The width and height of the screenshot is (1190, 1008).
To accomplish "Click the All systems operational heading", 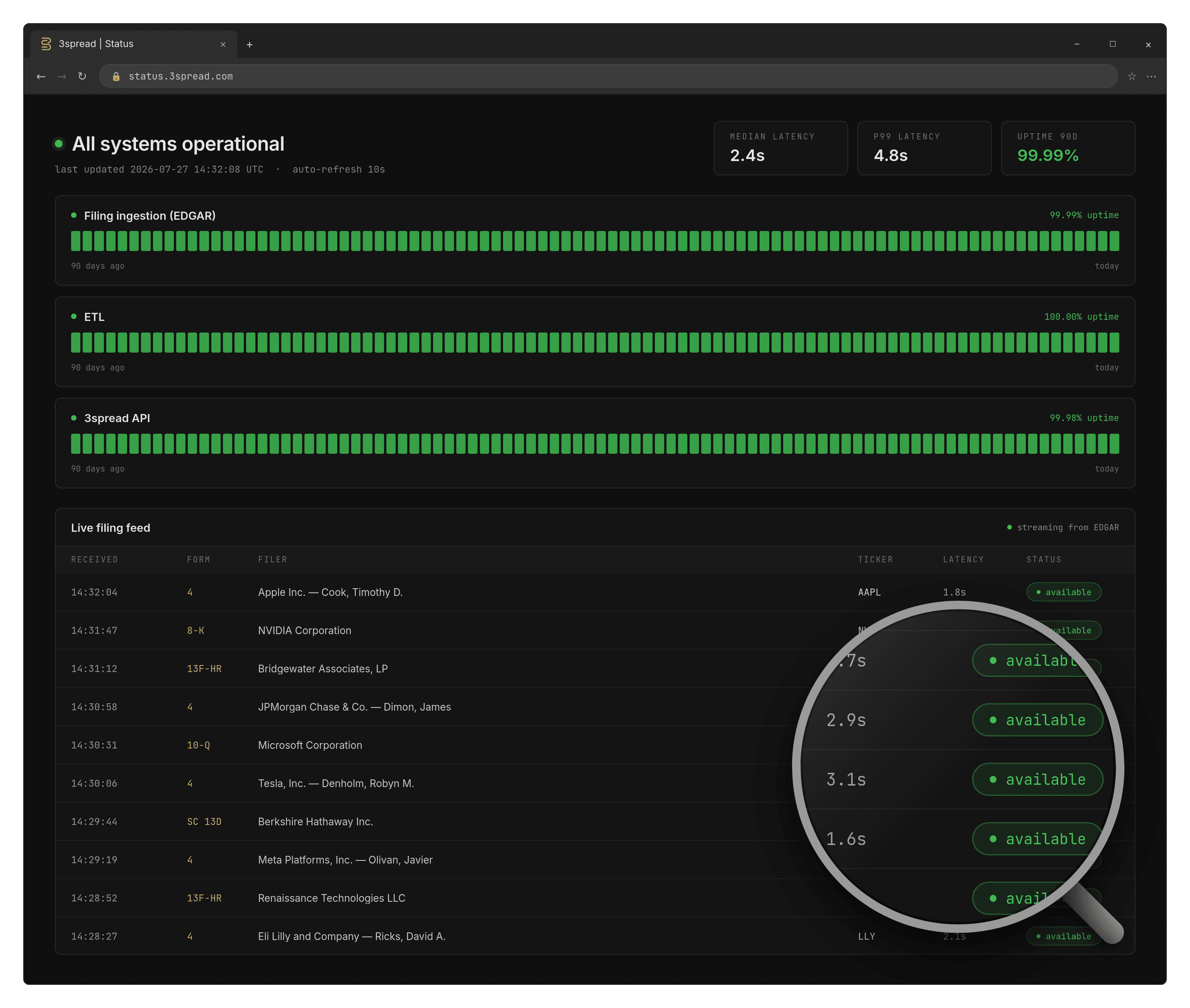I will [x=178, y=144].
